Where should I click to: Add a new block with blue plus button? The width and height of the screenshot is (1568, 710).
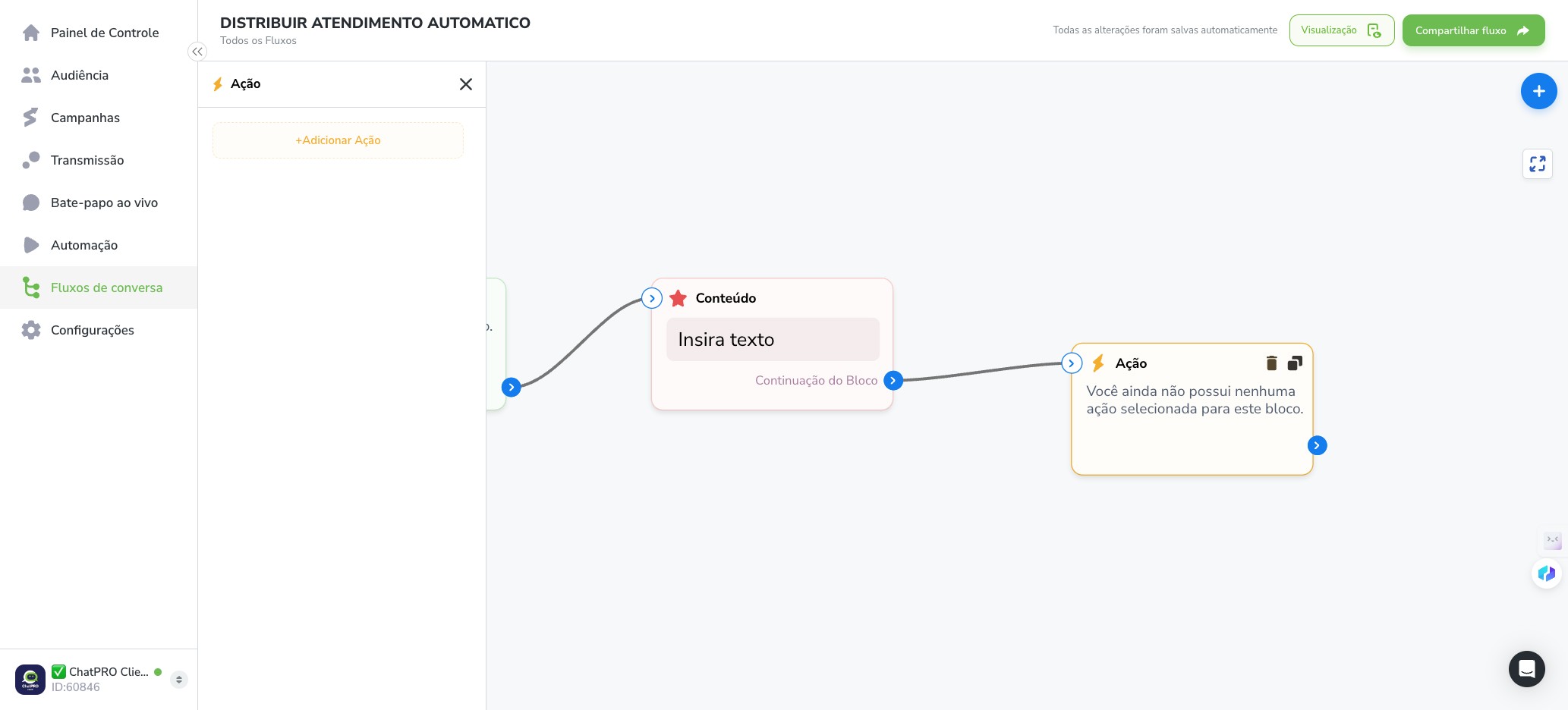point(1539,91)
